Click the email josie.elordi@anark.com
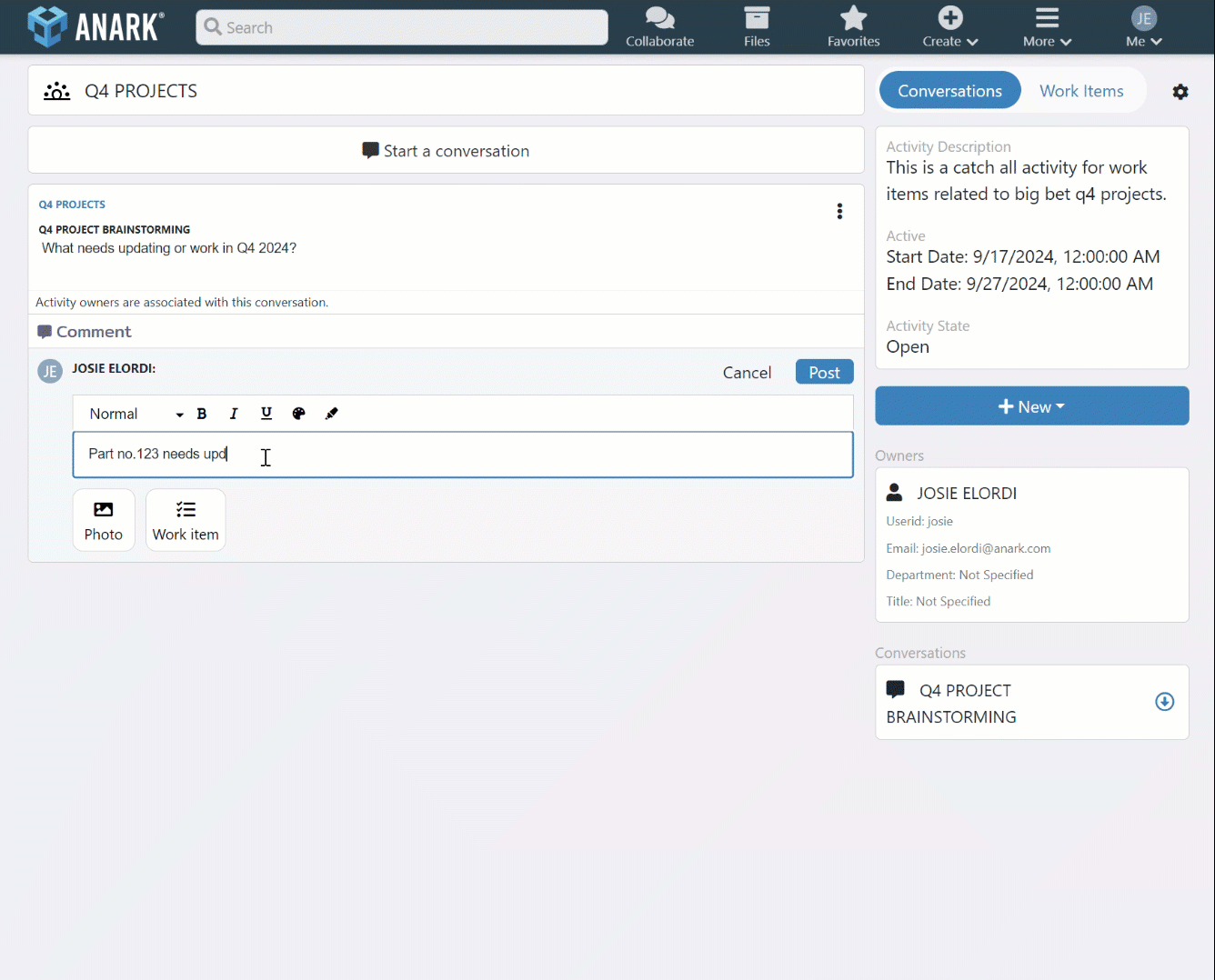This screenshot has height=980, width=1215. [x=986, y=548]
